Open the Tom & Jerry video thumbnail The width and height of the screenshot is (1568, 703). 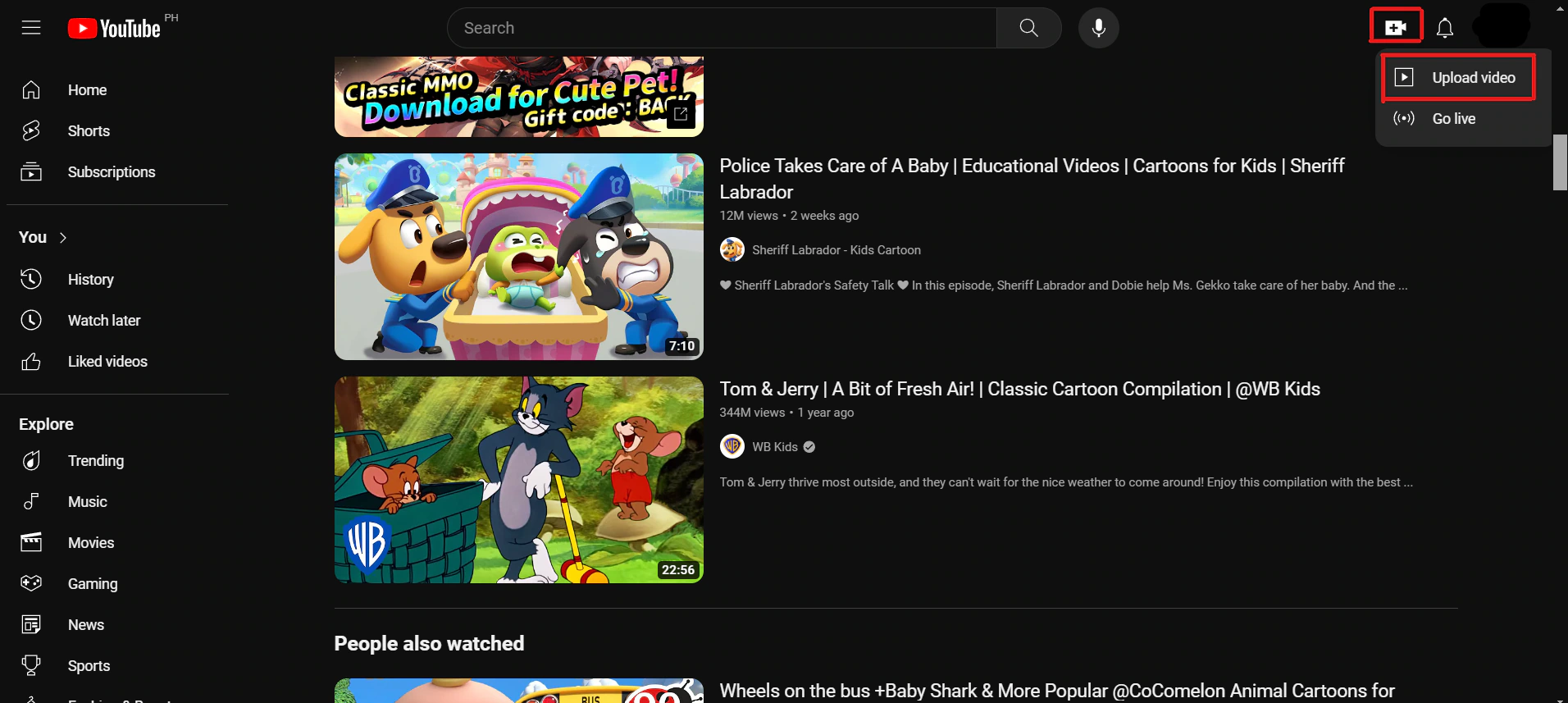518,480
